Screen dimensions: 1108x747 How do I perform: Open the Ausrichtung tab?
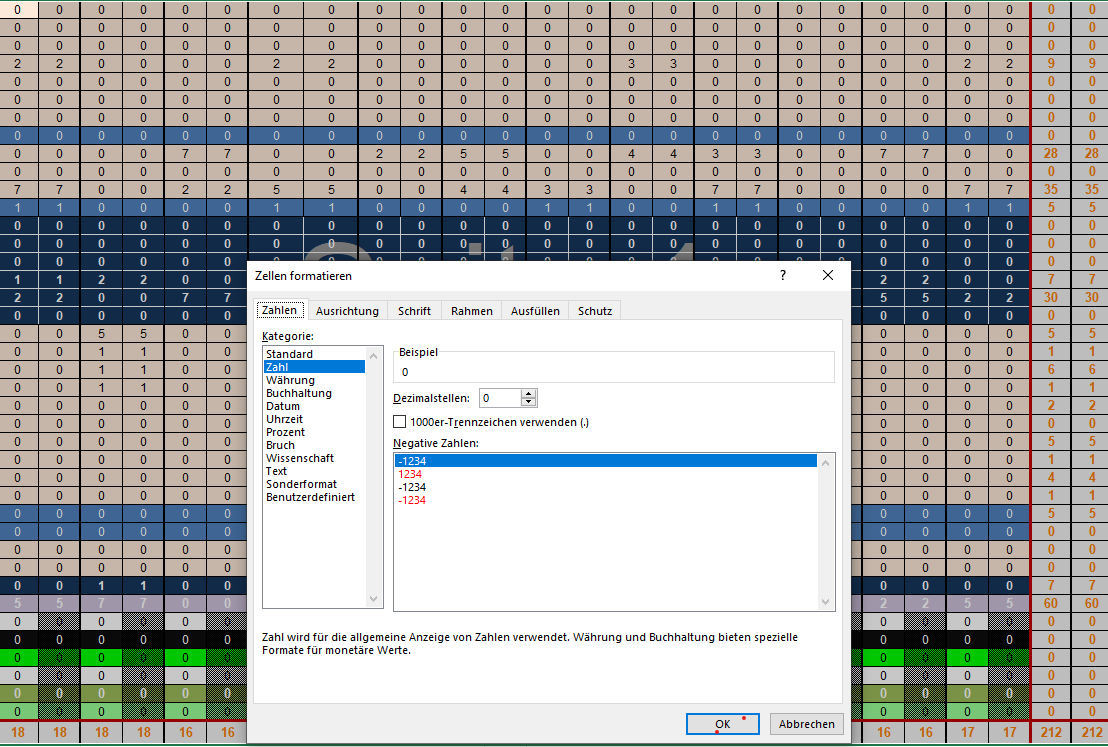click(347, 311)
